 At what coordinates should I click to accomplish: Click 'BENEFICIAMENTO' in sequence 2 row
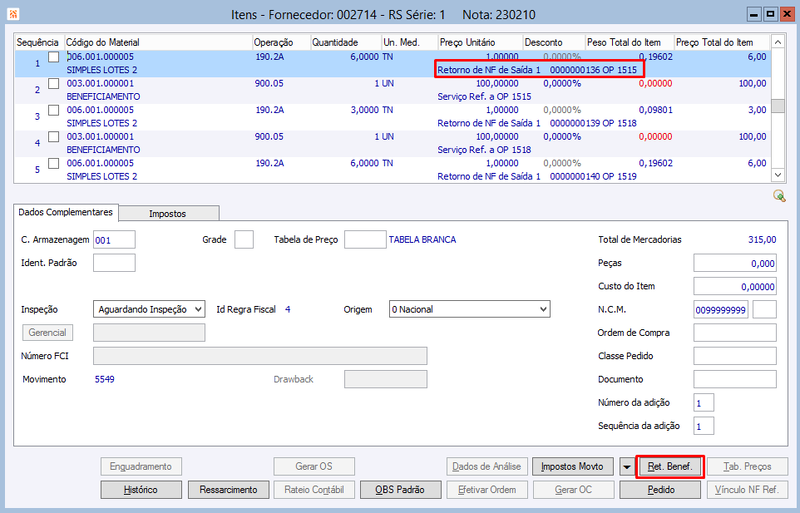coord(103,96)
